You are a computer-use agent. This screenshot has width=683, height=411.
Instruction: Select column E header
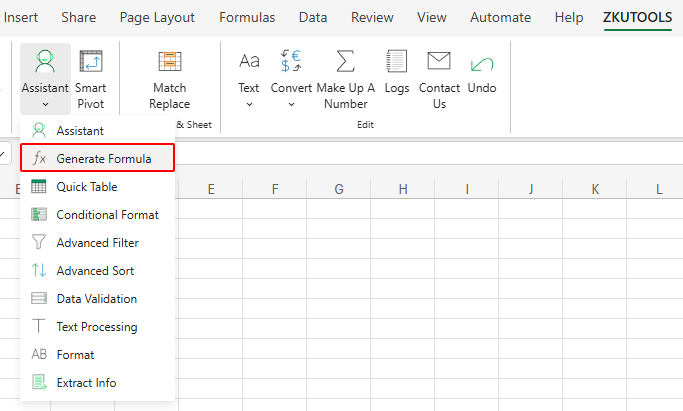(211, 189)
